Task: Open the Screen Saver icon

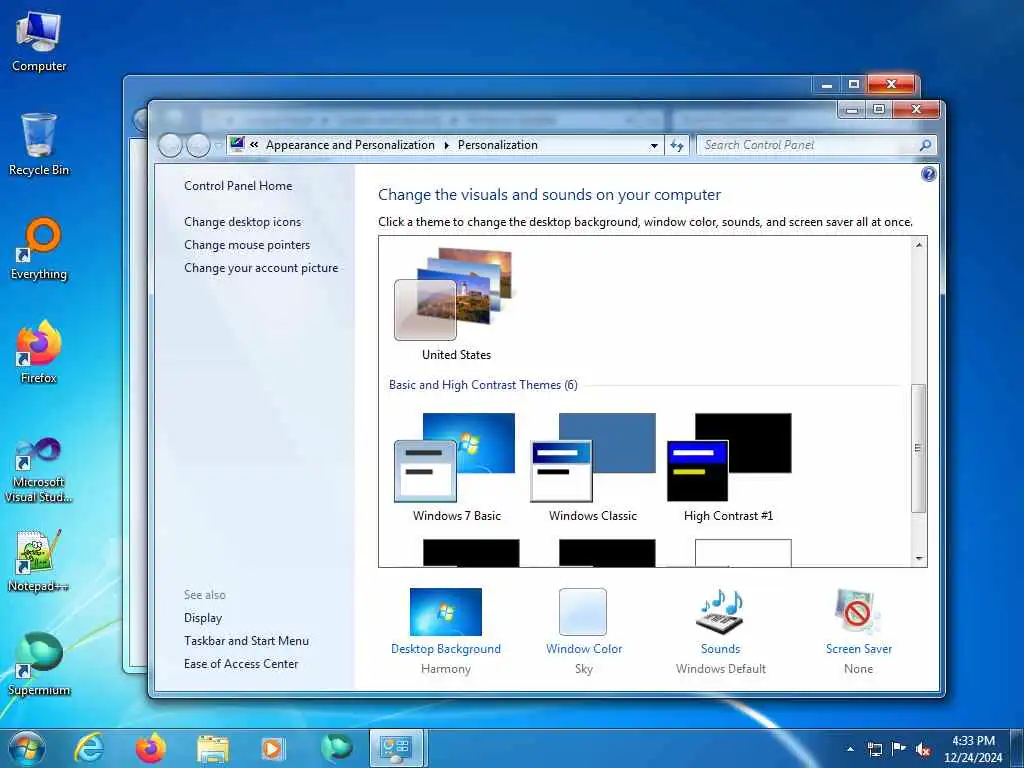Action: [x=857, y=611]
